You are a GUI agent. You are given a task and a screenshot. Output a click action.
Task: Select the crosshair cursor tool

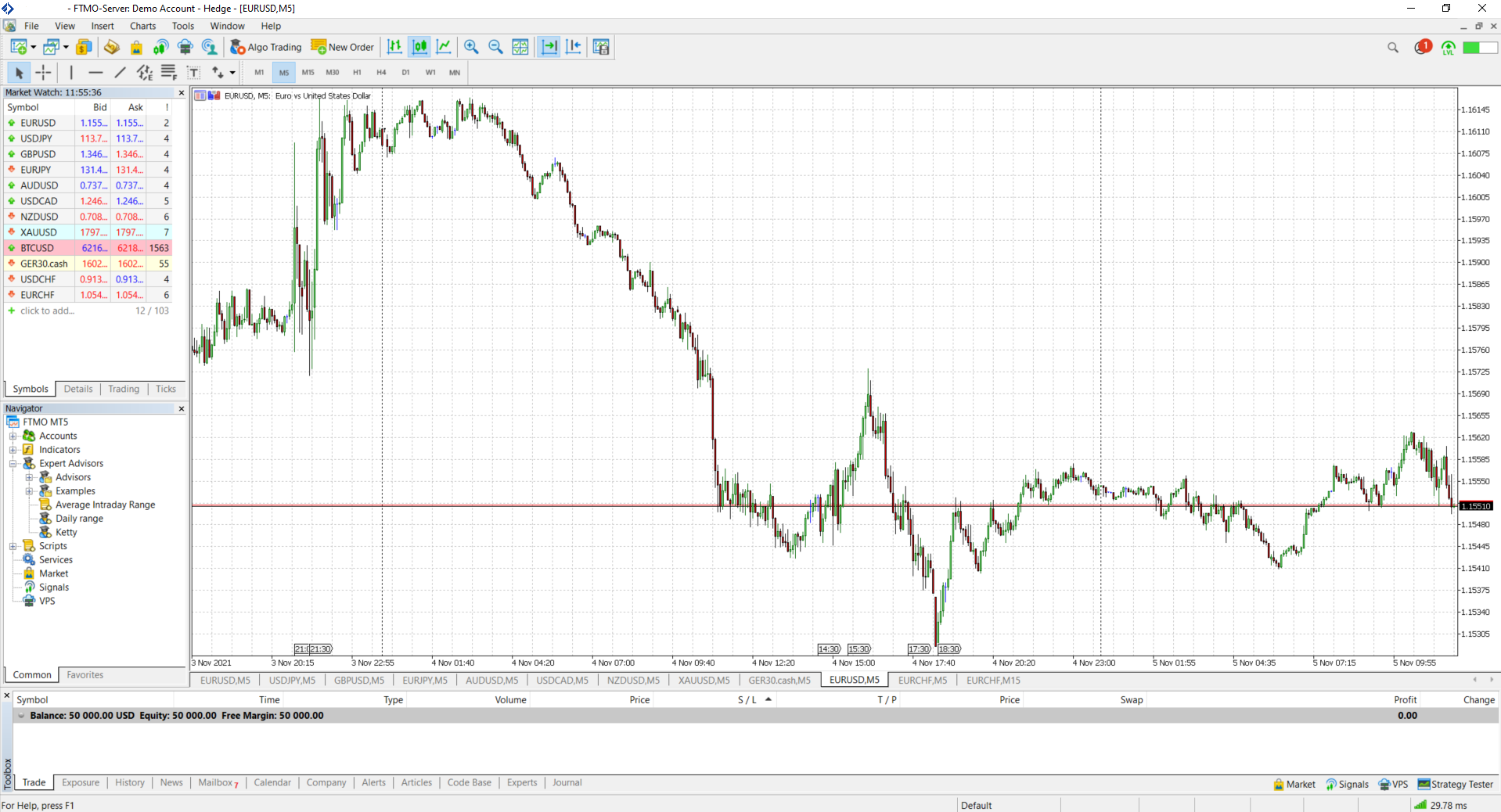pos(43,73)
